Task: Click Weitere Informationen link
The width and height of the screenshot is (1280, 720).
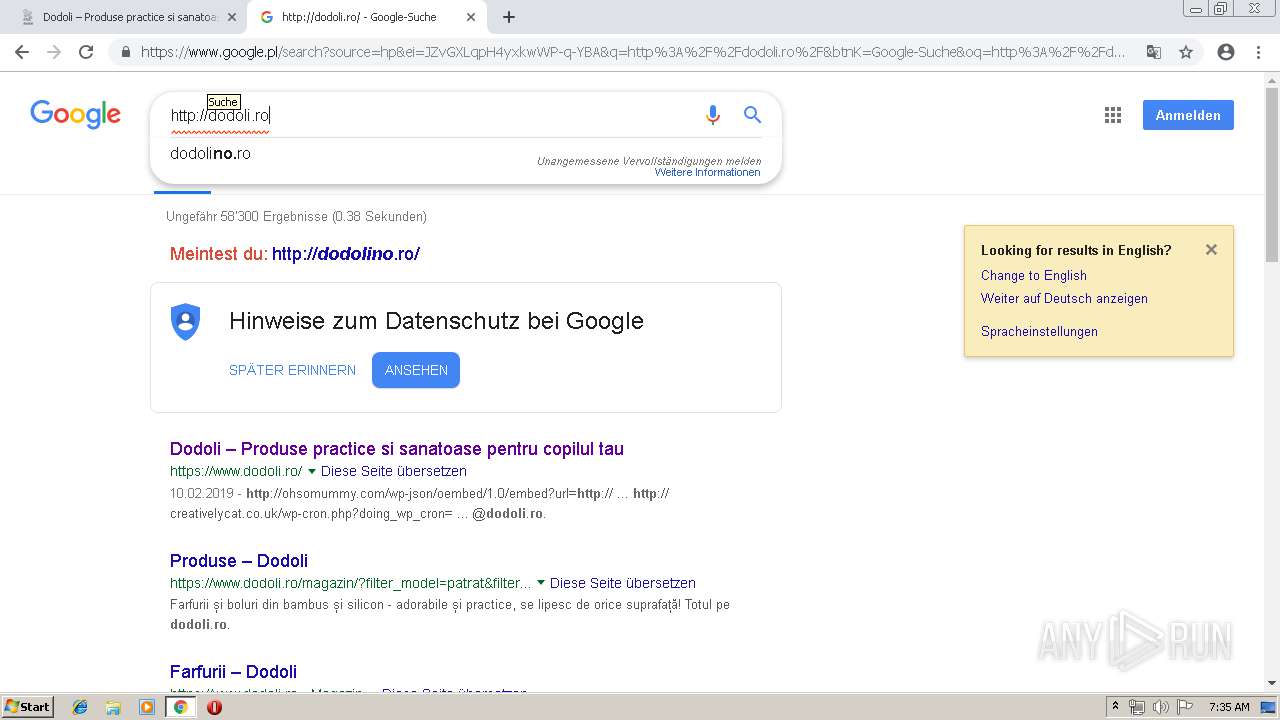Action: click(x=707, y=172)
